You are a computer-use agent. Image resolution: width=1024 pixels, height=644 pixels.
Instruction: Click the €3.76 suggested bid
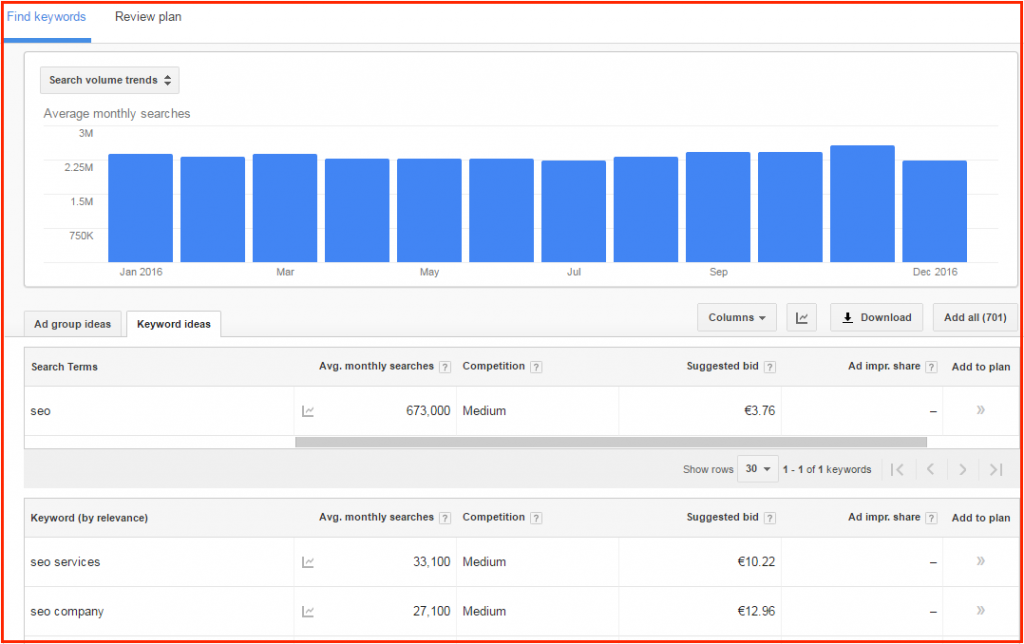760,411
